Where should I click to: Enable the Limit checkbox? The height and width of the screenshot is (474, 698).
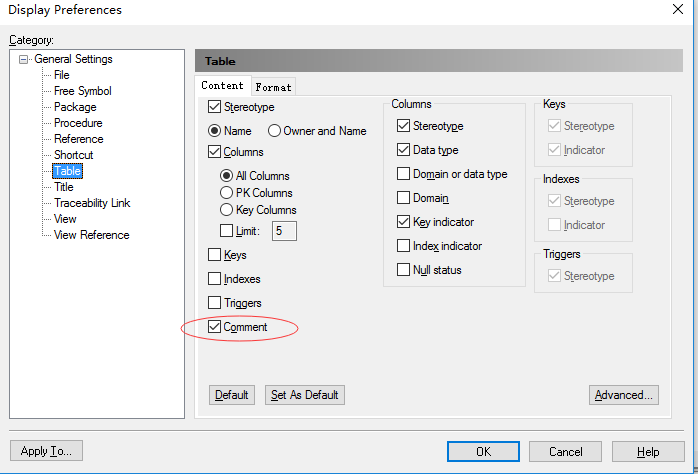pyautogui.click(x=226, y=231)
